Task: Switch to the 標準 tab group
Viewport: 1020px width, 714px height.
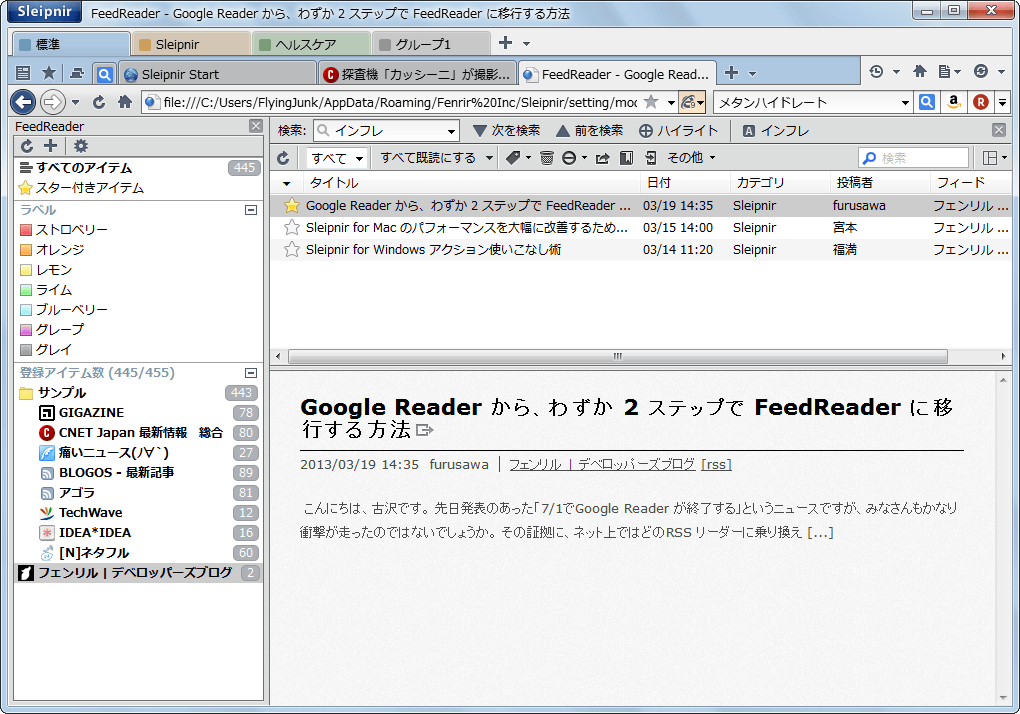Action: (72, 44)
